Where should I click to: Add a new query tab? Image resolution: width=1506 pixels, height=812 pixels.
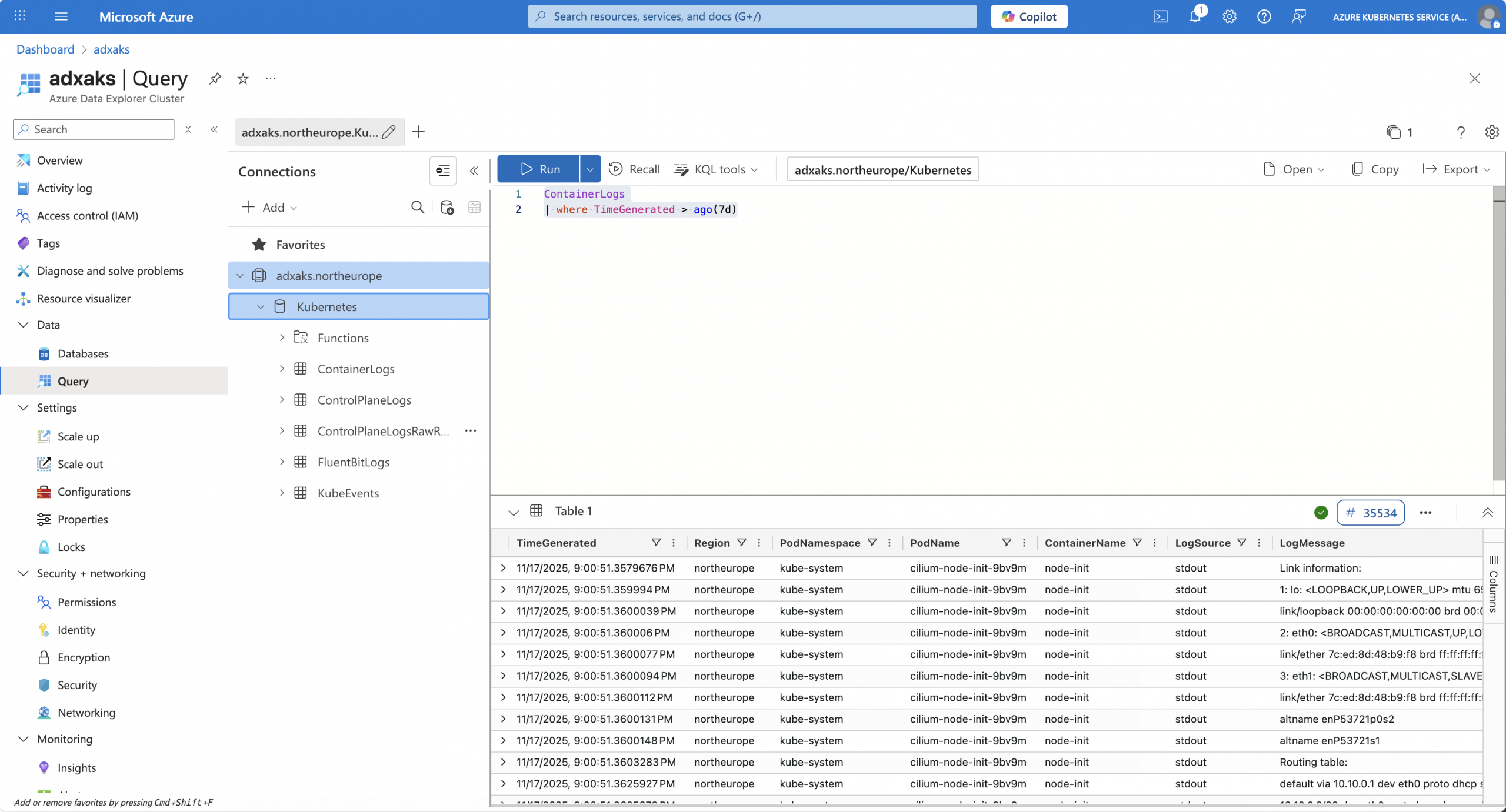coord(418,132)
